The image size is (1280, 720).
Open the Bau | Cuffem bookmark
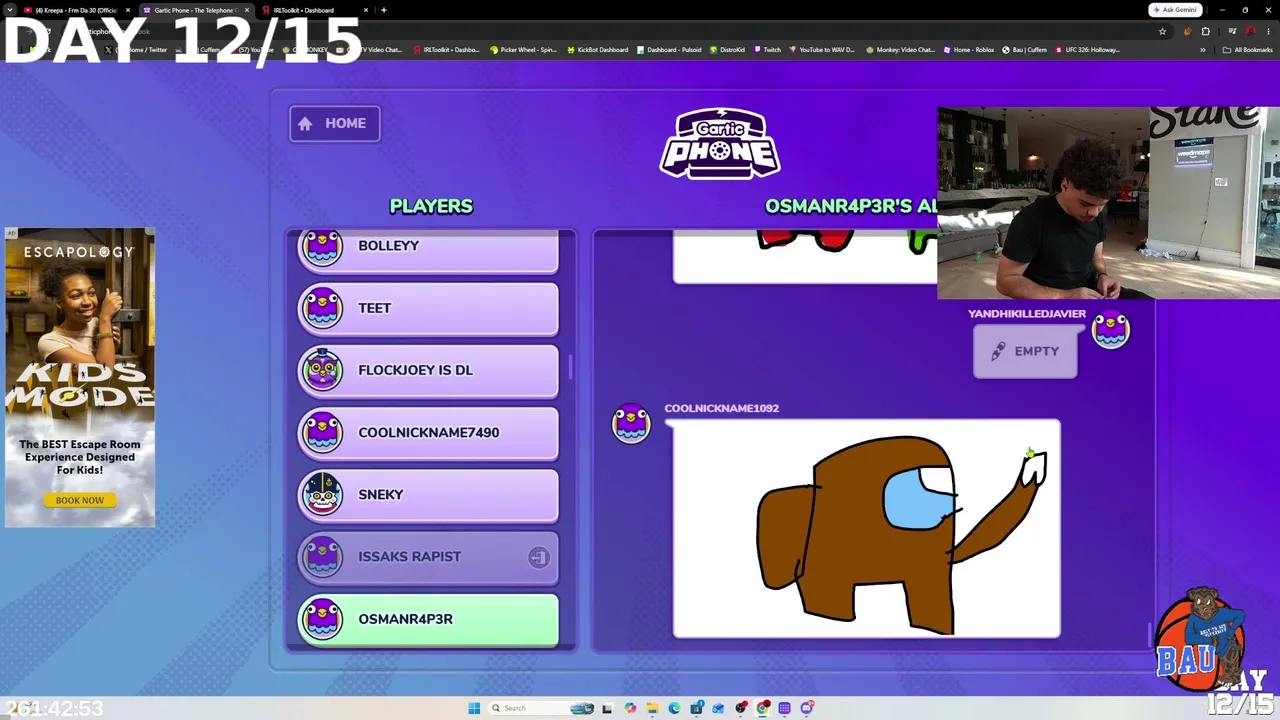point(1025,49)
